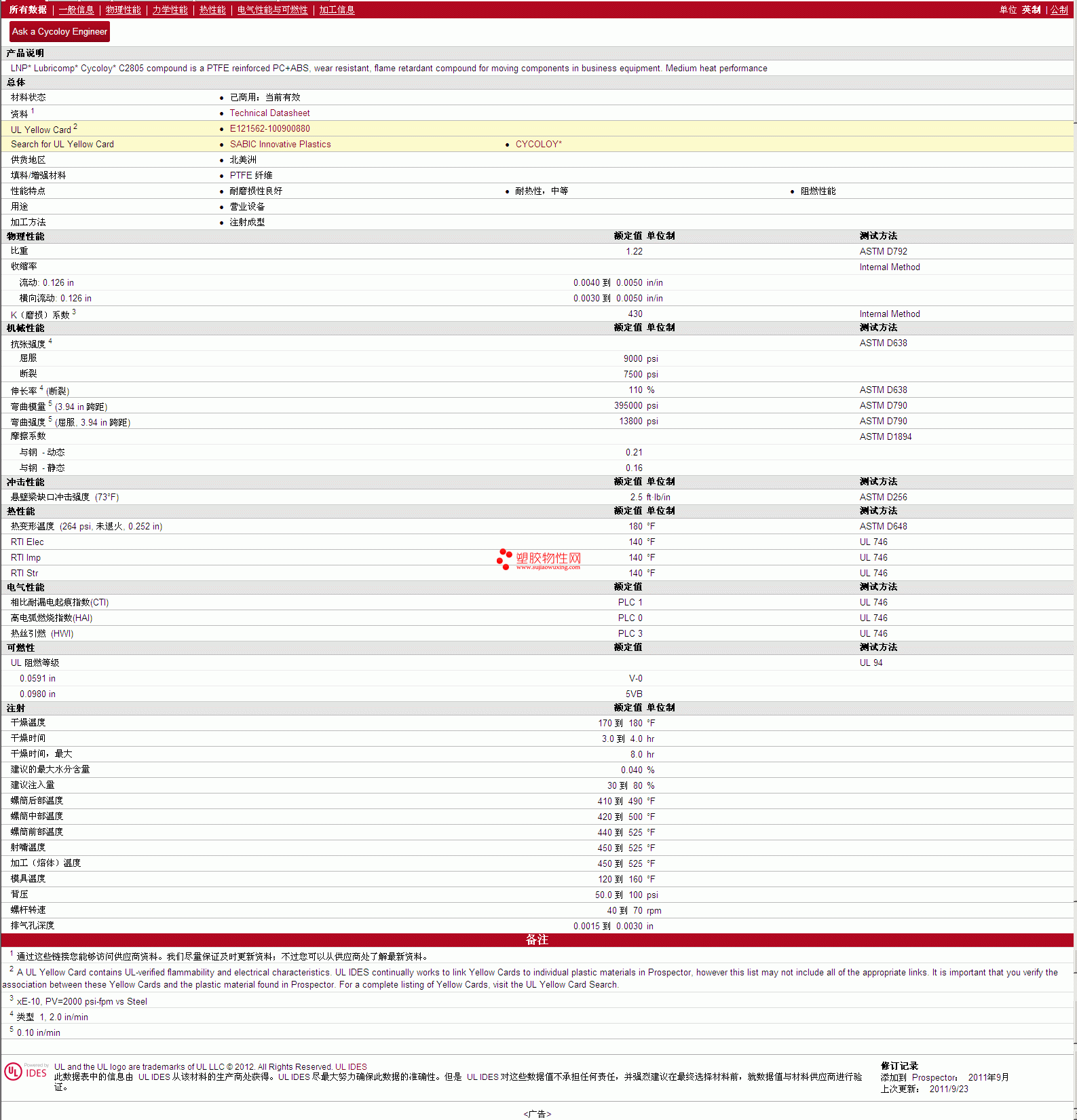Click Ask a Cycoloy Engineer button
The height and width of the screenshot is (1120, 1077).
coord(60,31)
